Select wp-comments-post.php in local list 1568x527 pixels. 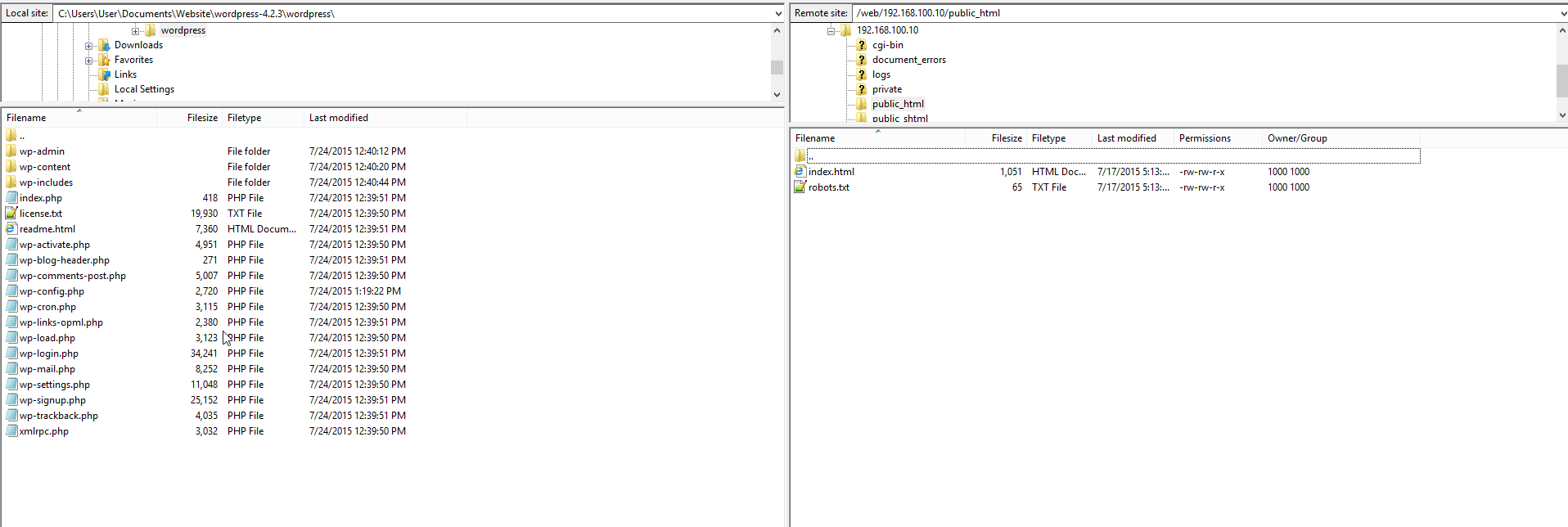point(73,276)
